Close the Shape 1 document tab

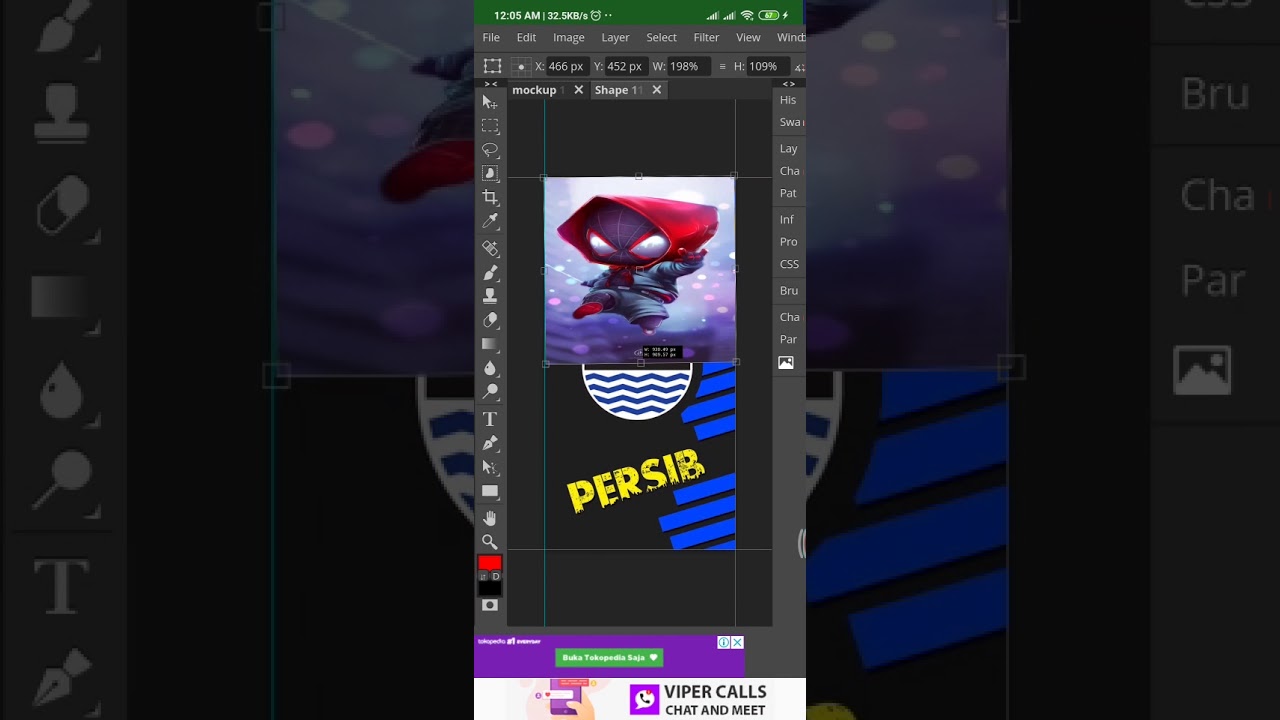coord(657,90)
